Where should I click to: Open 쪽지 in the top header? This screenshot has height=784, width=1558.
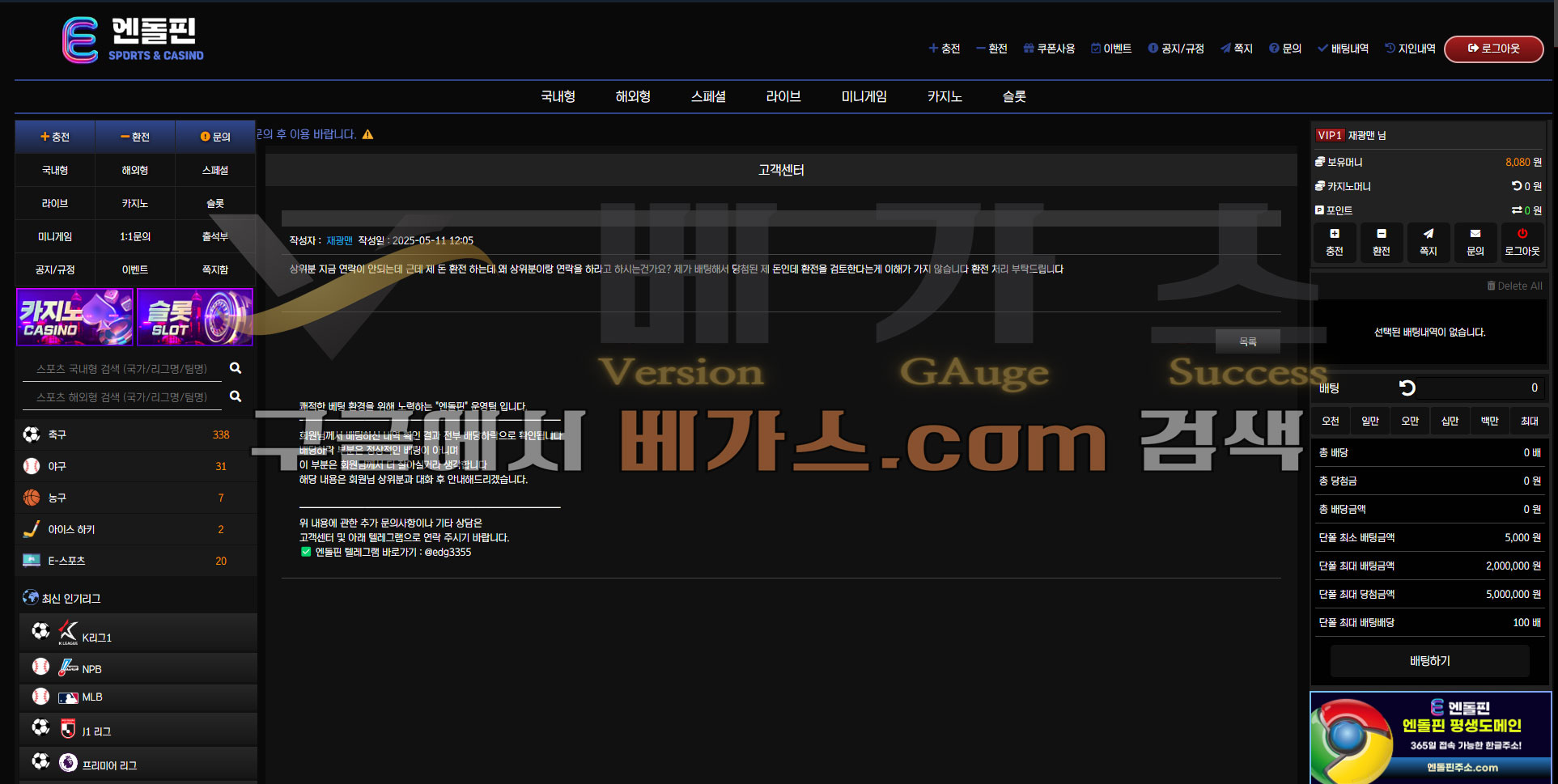1237,49
